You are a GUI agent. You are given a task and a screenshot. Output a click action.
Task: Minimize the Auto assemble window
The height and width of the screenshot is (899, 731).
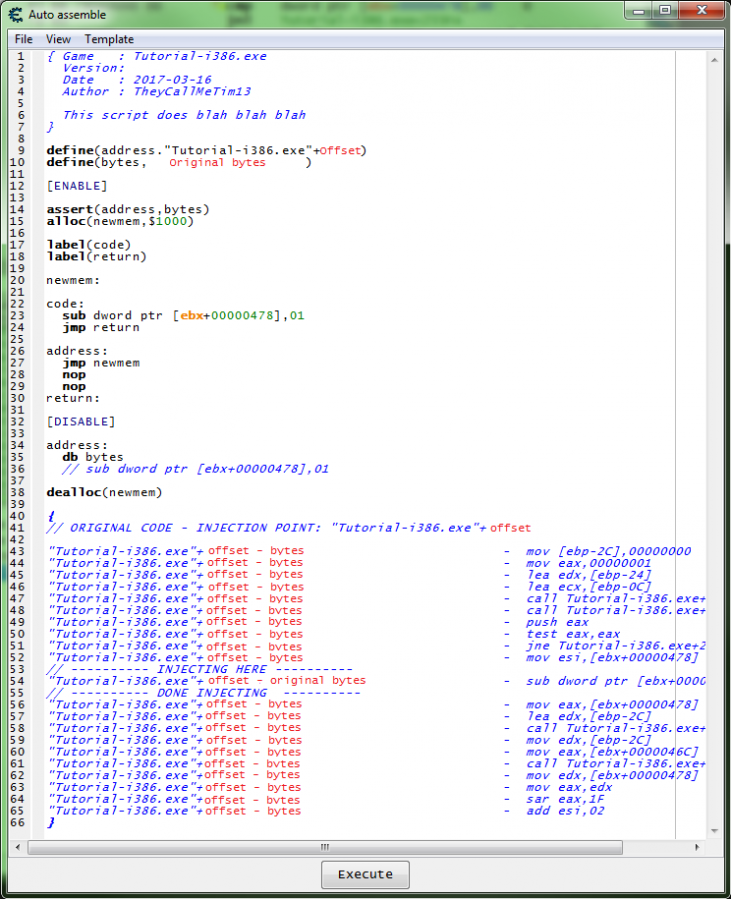639,11
